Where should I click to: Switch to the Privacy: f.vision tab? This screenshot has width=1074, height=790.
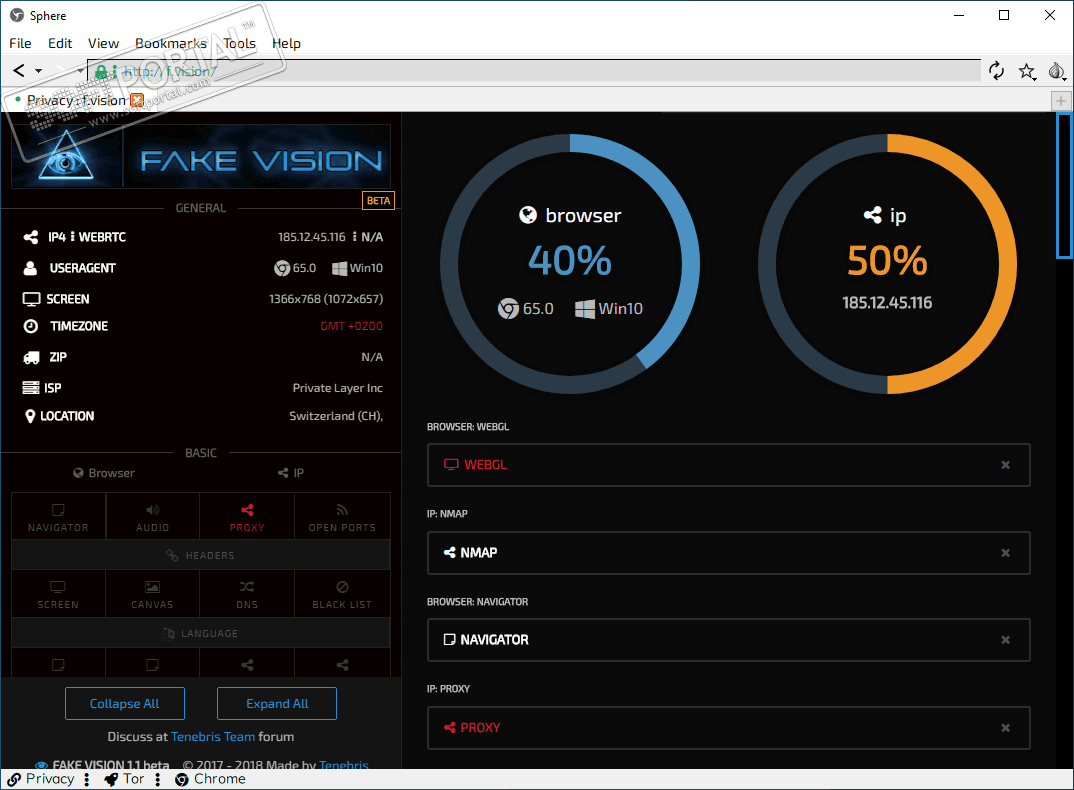(x=76, y=100)
